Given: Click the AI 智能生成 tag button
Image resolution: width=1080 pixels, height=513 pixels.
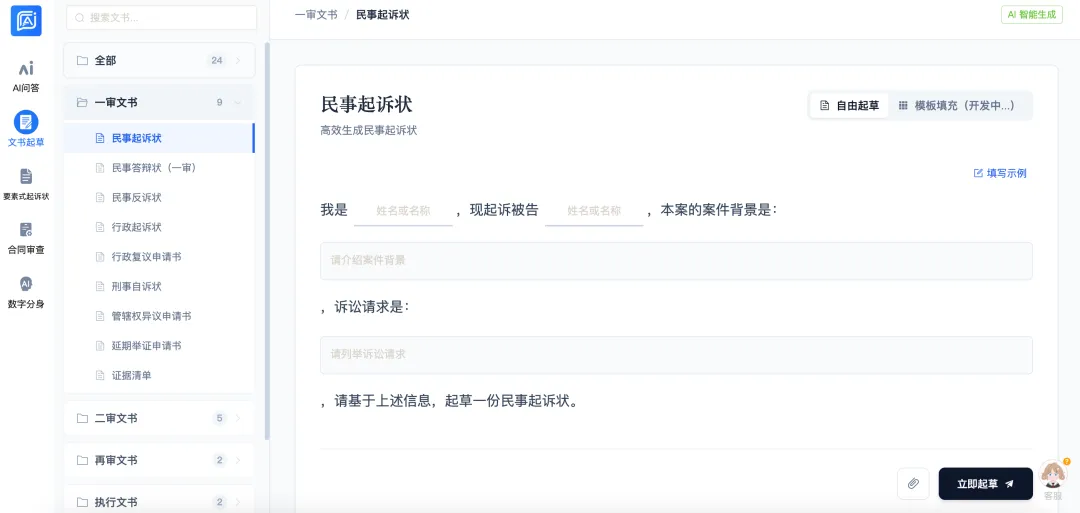Looking at the screenshot, I should point(1031,15).
